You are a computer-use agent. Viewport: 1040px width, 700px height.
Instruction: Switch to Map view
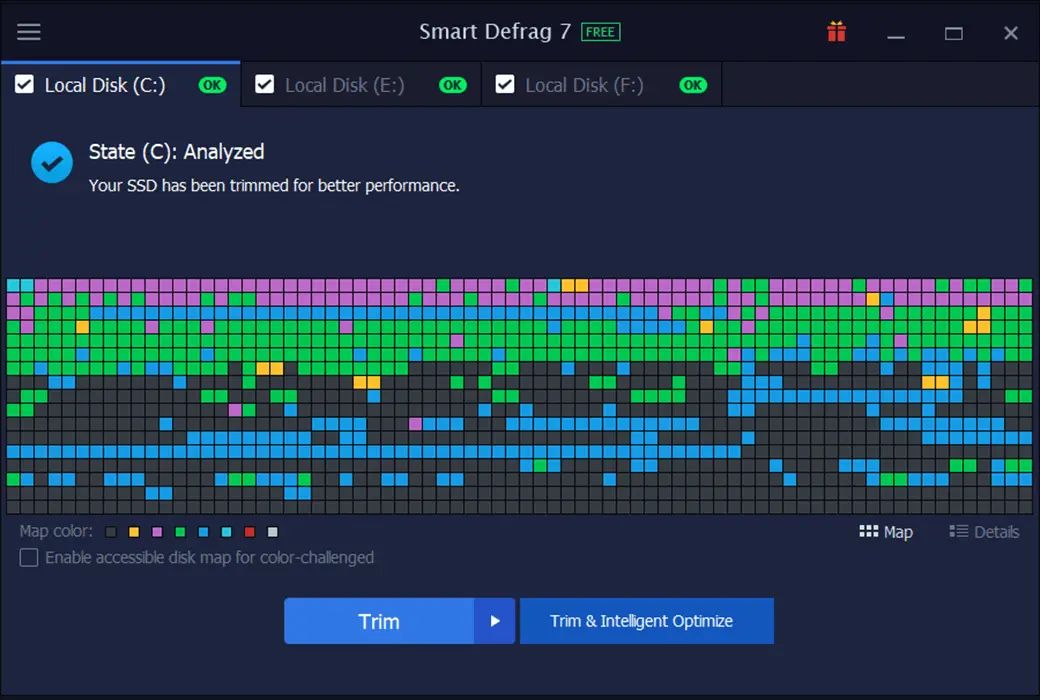pos(886,532)
